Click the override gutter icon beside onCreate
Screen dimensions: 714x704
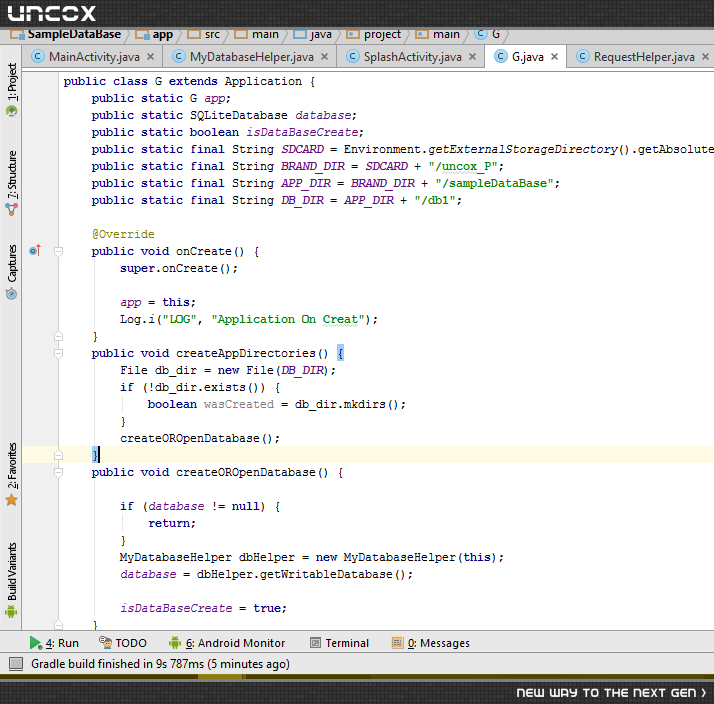coord(35,250)
